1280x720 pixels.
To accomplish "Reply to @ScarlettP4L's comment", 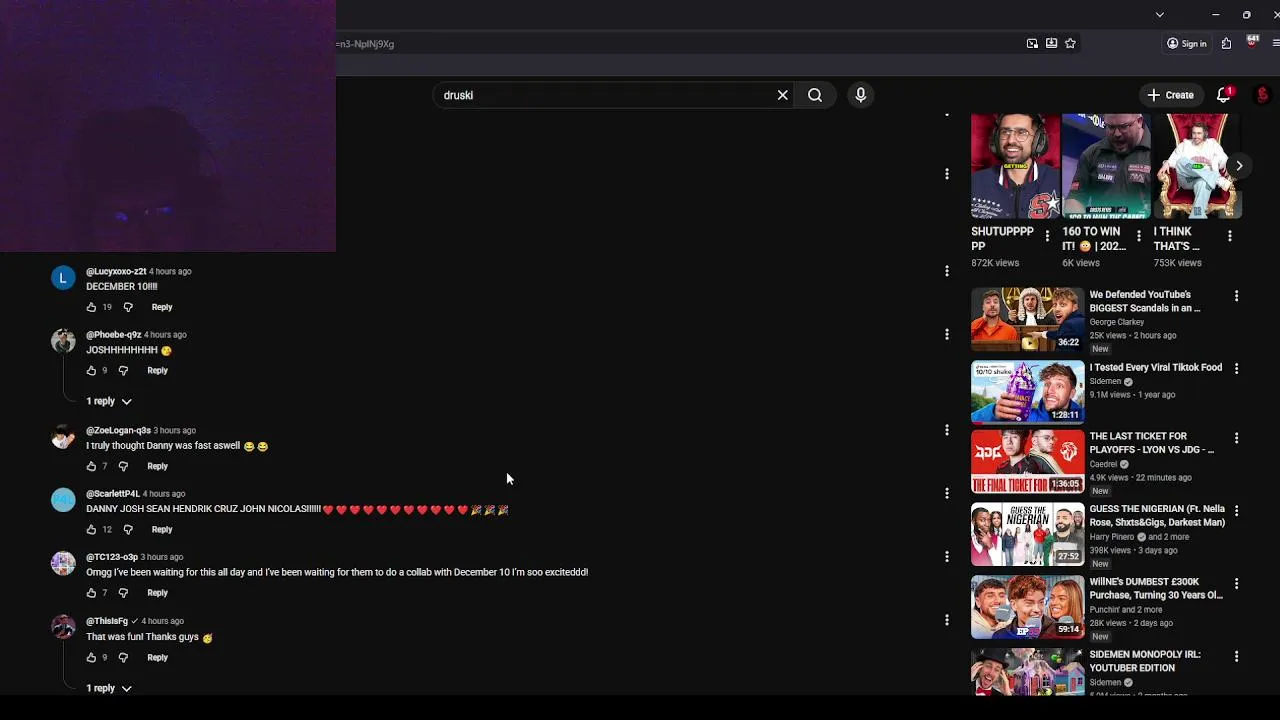I will click(x=162, y=530).
